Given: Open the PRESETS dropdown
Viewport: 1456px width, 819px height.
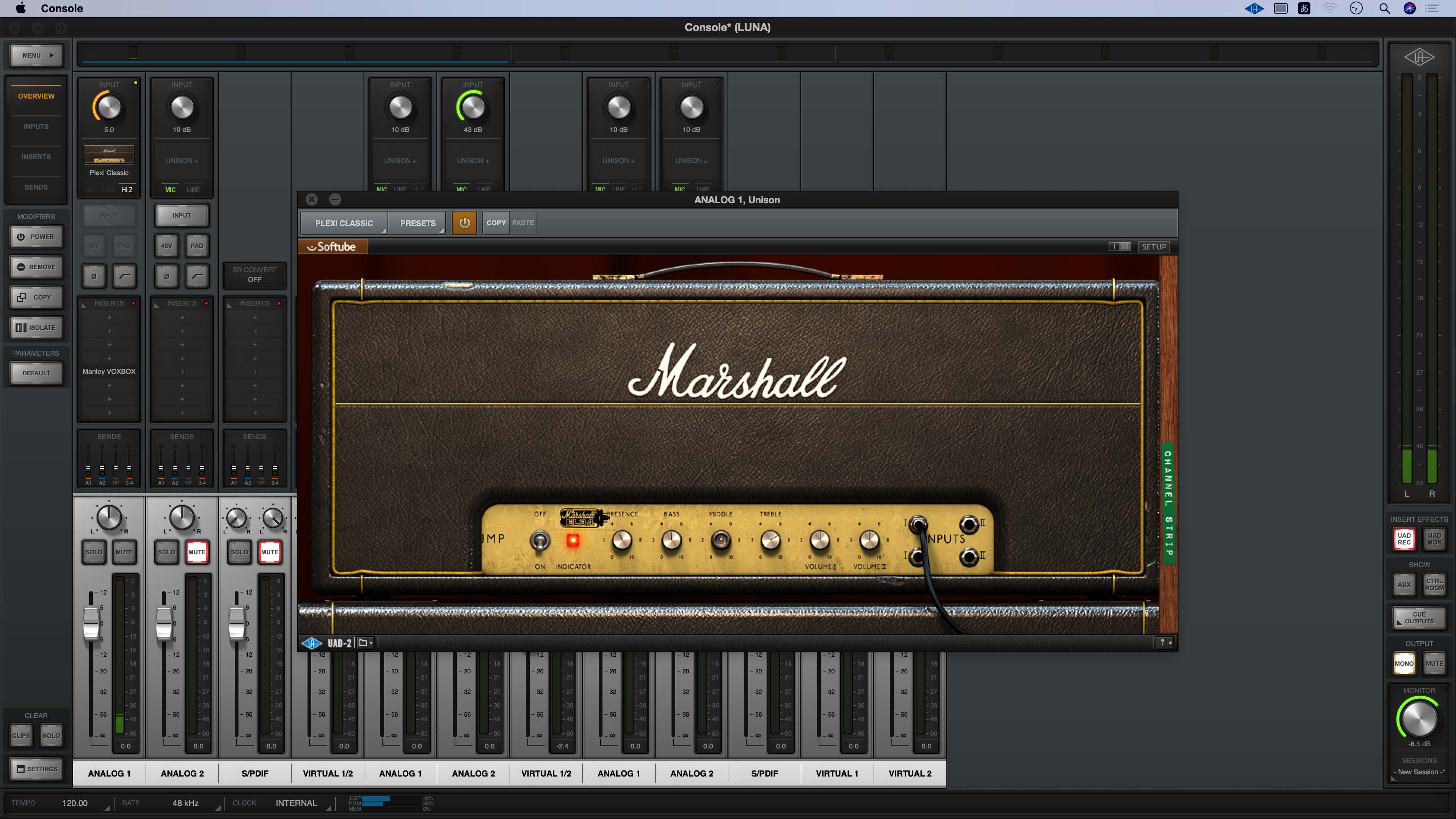Looking at the screenshot, I should pos(418,223).
